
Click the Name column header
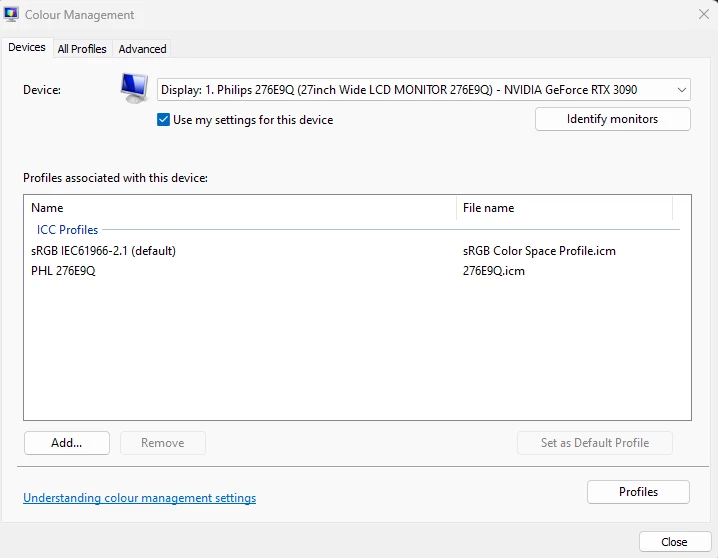[x=240, y=208]
